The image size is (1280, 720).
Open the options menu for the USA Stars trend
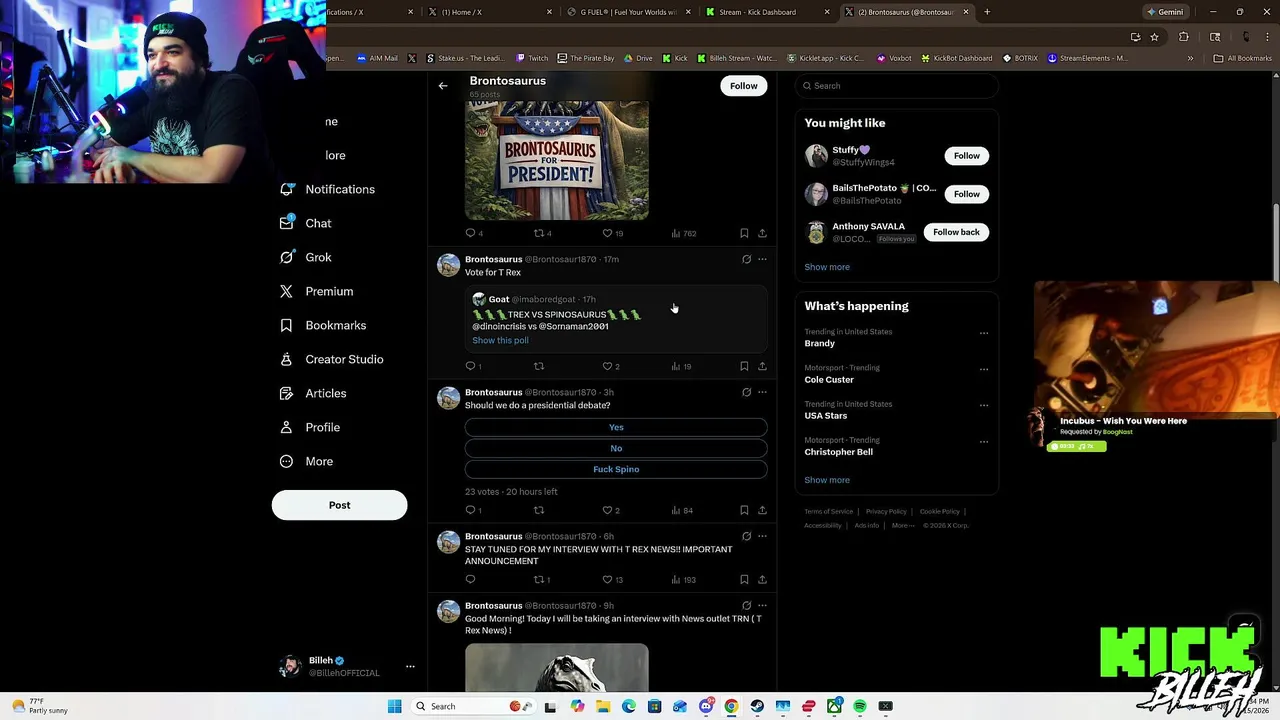tap(984, 406)
